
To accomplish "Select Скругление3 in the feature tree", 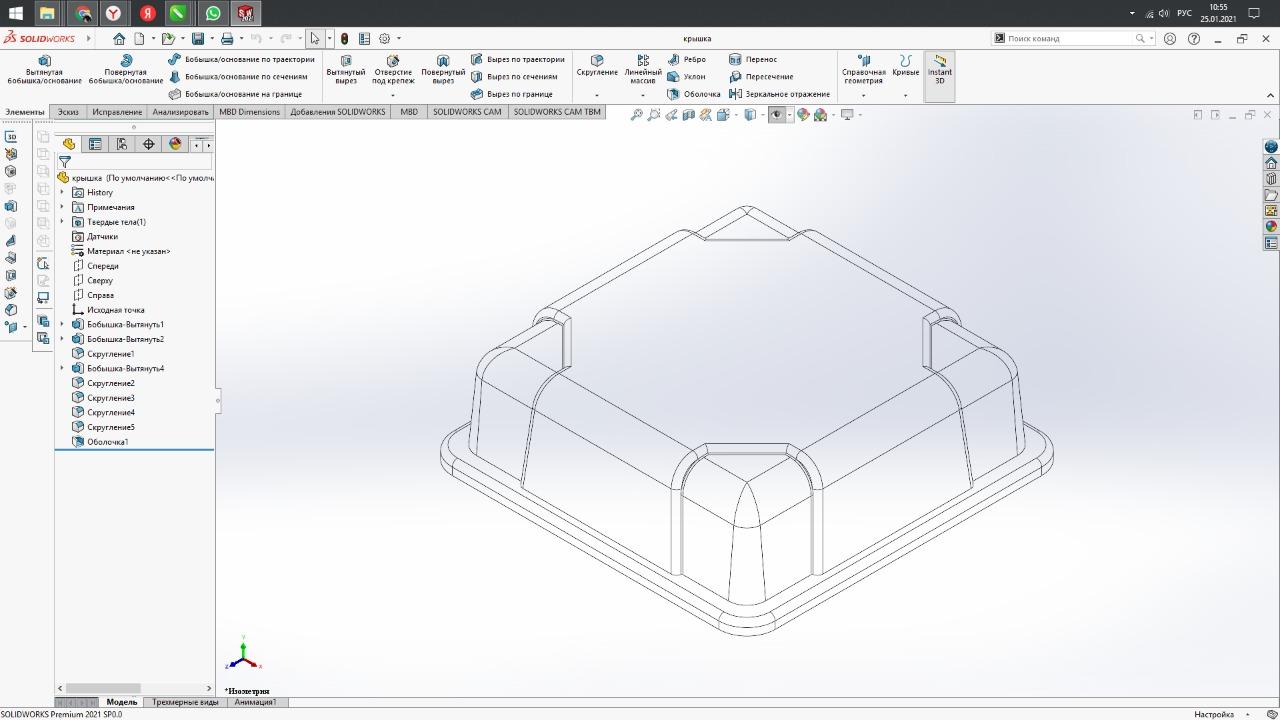I will pyautogui.click(x=110, y=398).
